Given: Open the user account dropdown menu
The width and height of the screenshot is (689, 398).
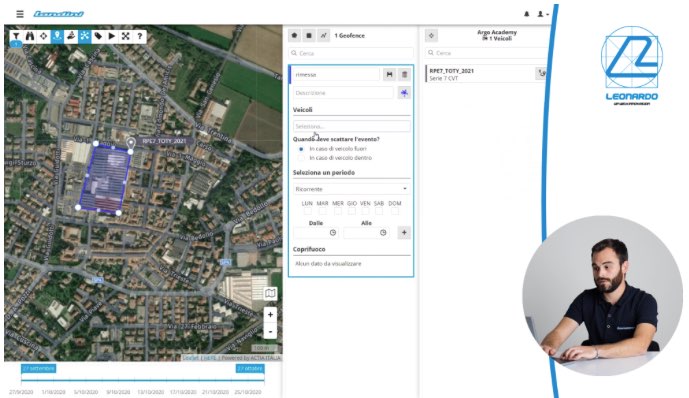Looking at the screenshot, I should (543, 14).
